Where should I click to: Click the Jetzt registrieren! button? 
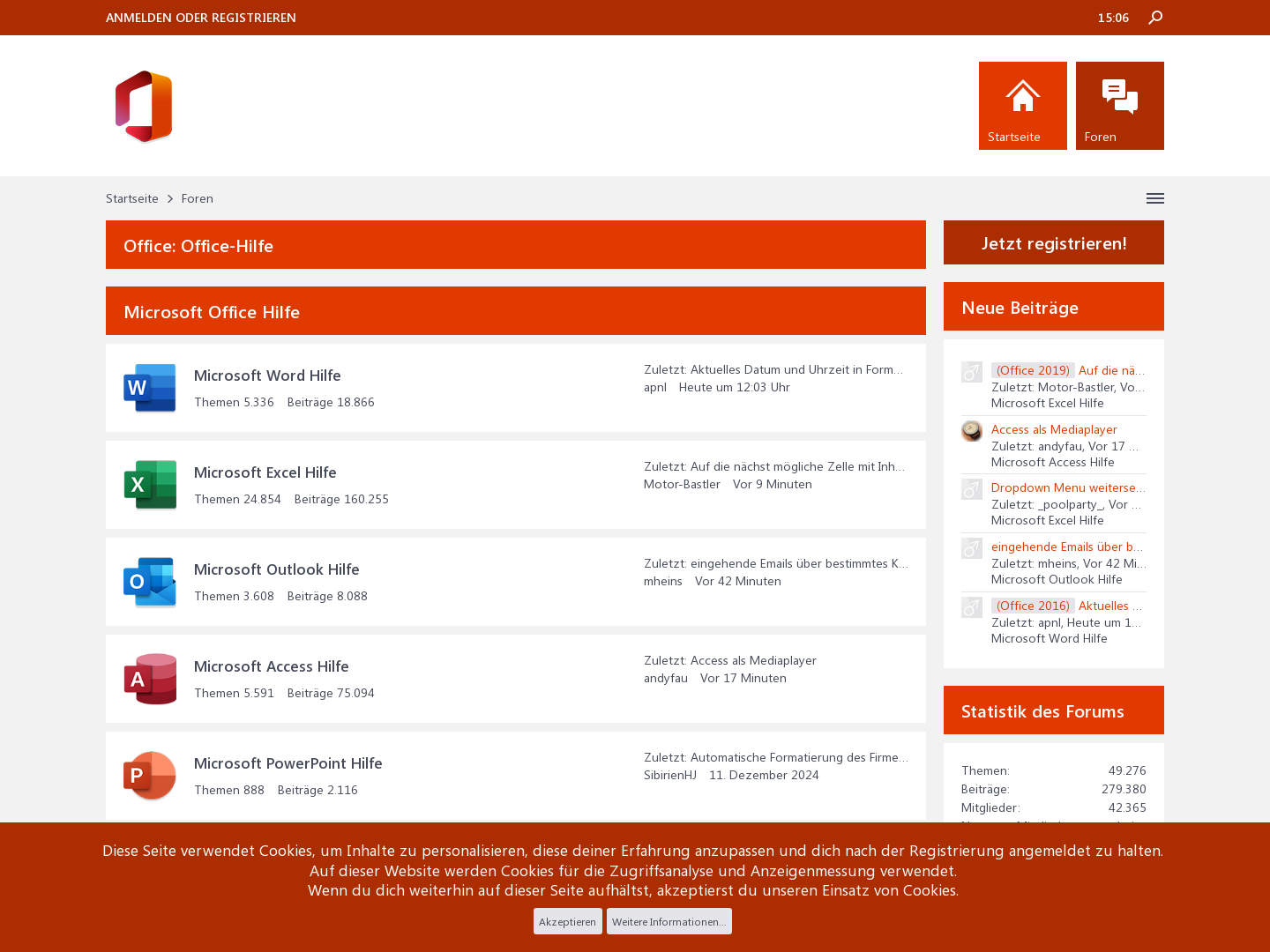tap(1054, 242)
